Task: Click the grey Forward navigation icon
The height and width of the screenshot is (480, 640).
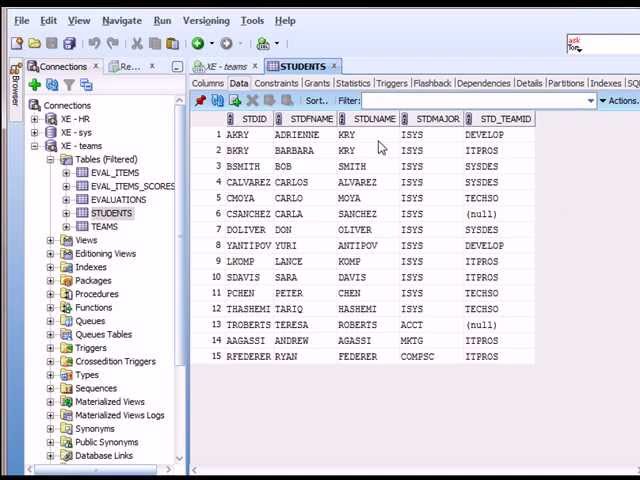Action: (227, 43)
